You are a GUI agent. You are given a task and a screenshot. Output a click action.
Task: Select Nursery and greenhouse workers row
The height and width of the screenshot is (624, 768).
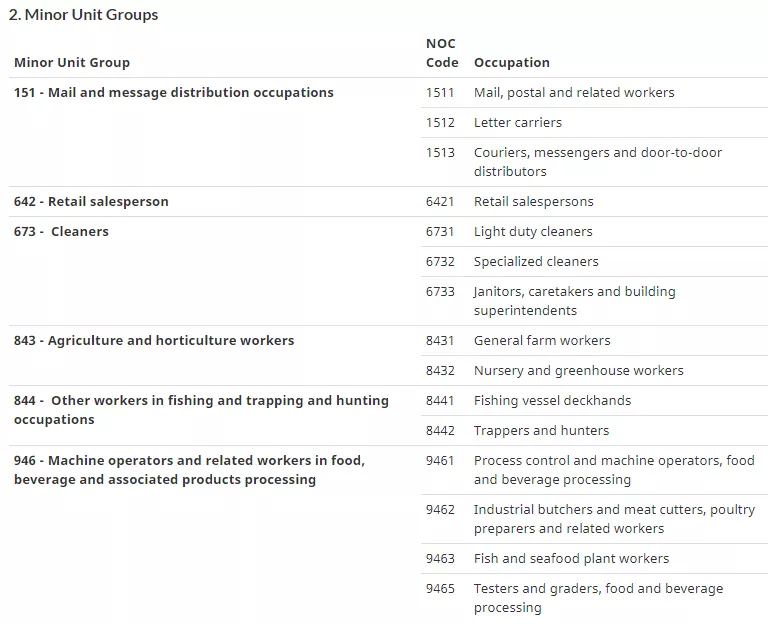(x=578, y=370)
